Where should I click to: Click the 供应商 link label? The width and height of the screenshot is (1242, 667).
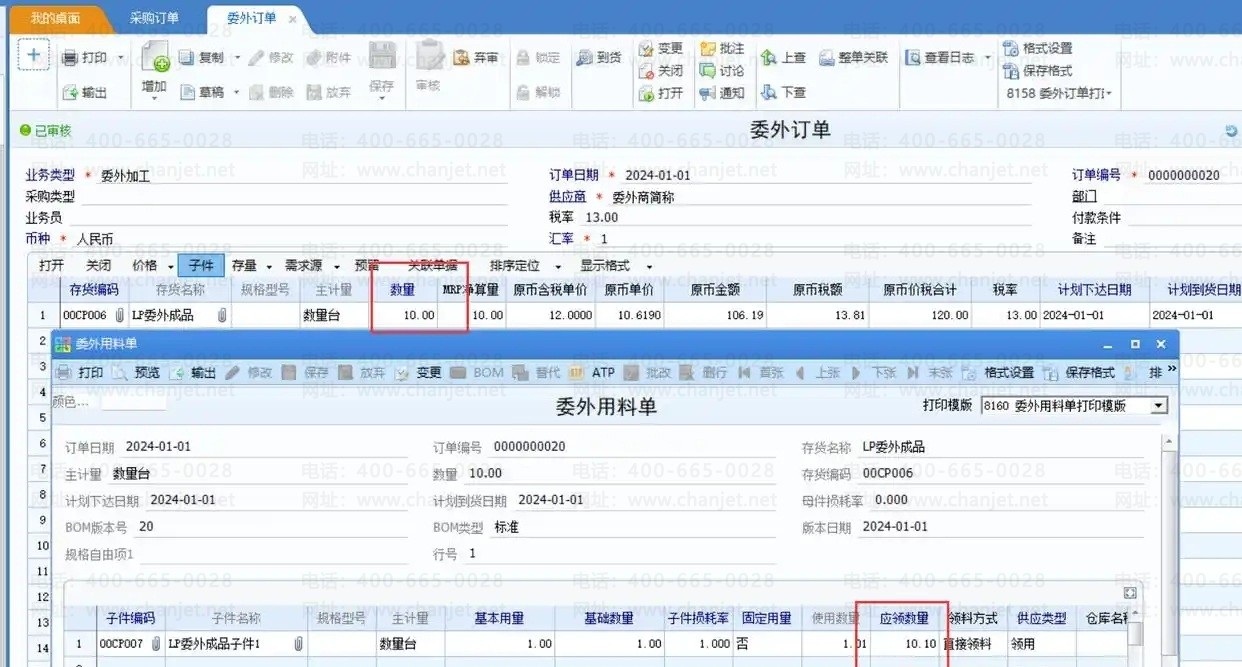(x=567, y=197)
